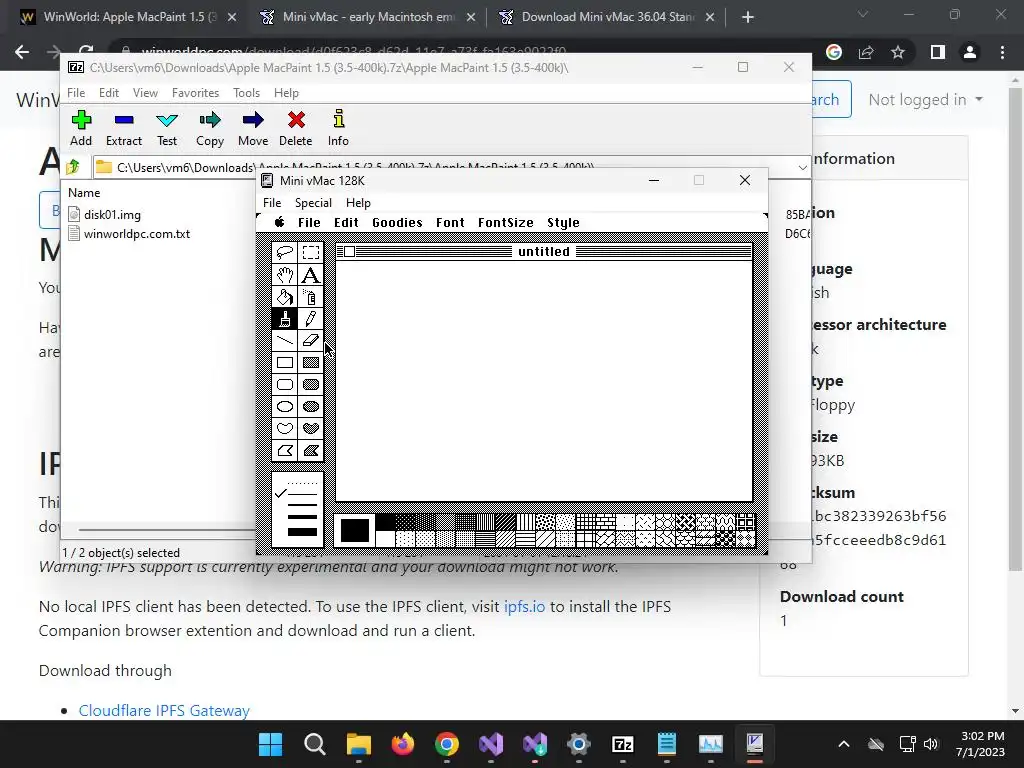Viewport: 1024px width, 768px height.
Task: Show hidden system tray icons
Action: (x=844, y=744)
